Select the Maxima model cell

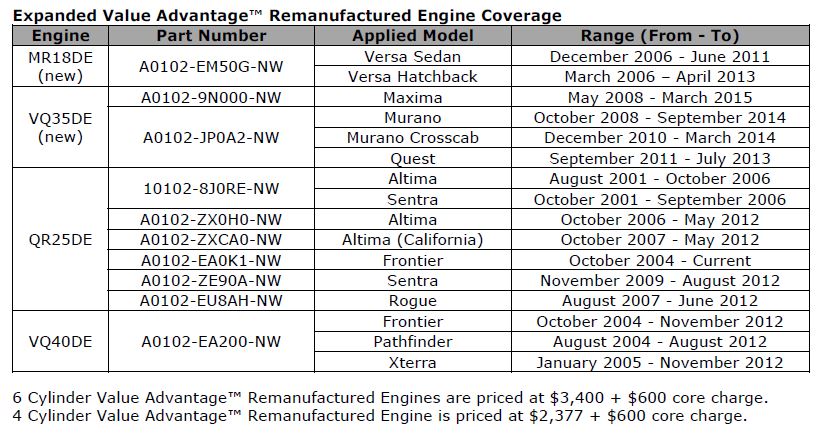tap(410, 98)
